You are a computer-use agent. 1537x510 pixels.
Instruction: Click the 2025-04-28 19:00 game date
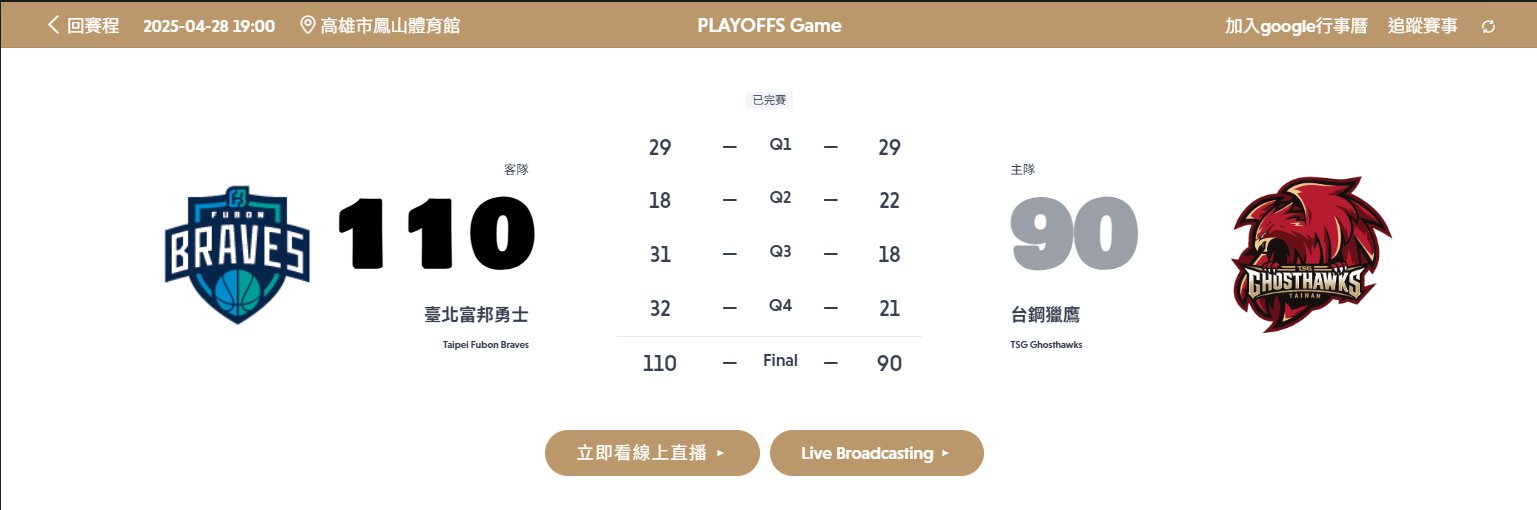(x=209, y=26)
